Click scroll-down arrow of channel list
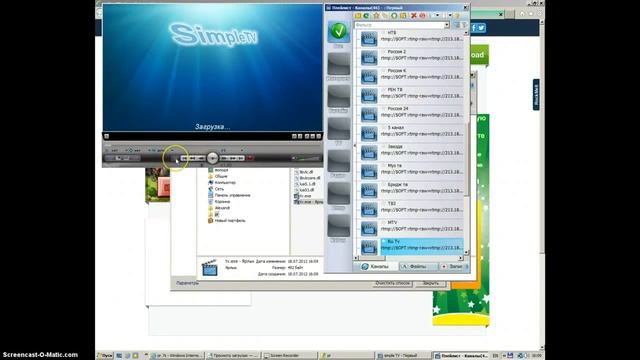Image resolution: width=640 pixels, height=360 pixels. 467,253
